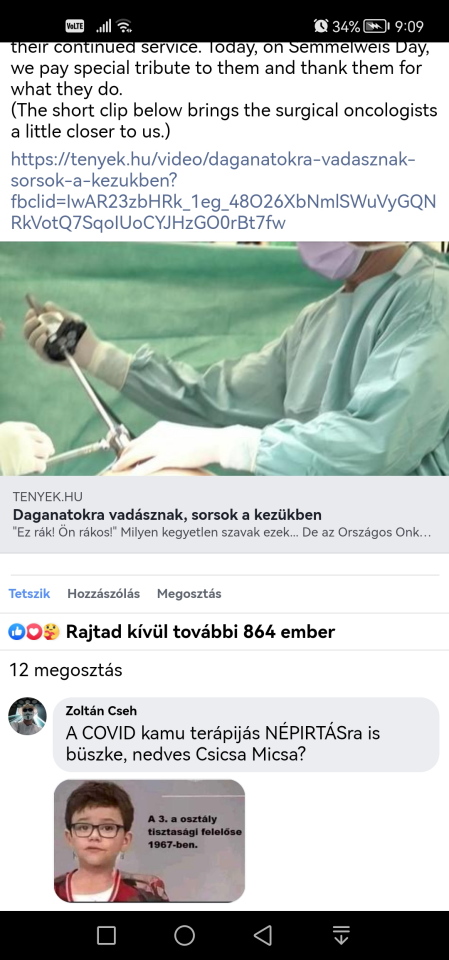Image resolution: width=449 pixels, height=960 pixels.
Task: Open the Zoltán Cseh commenter name
Action: [x=101, y=711]
